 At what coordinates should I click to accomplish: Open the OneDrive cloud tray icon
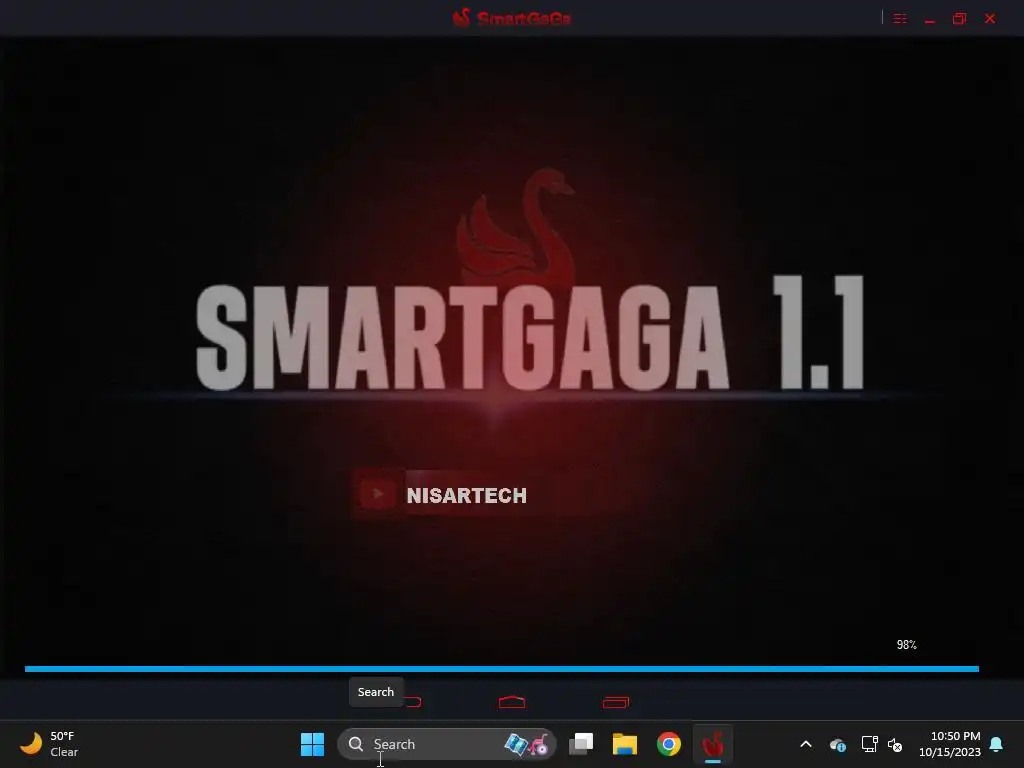click(x=838, y=744)
